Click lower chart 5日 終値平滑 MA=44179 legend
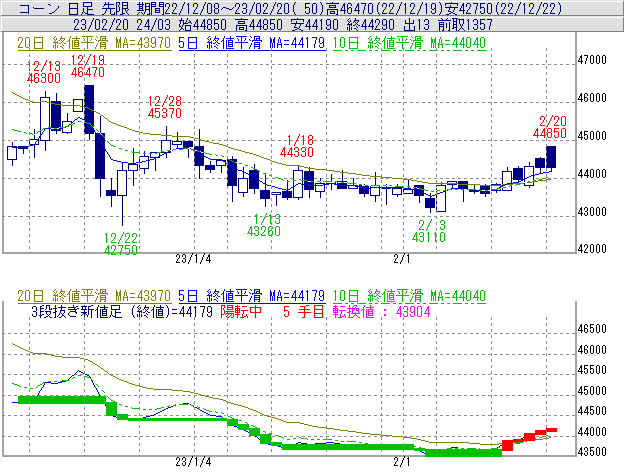This screenshot has width=624, height=475. point(252,296)
